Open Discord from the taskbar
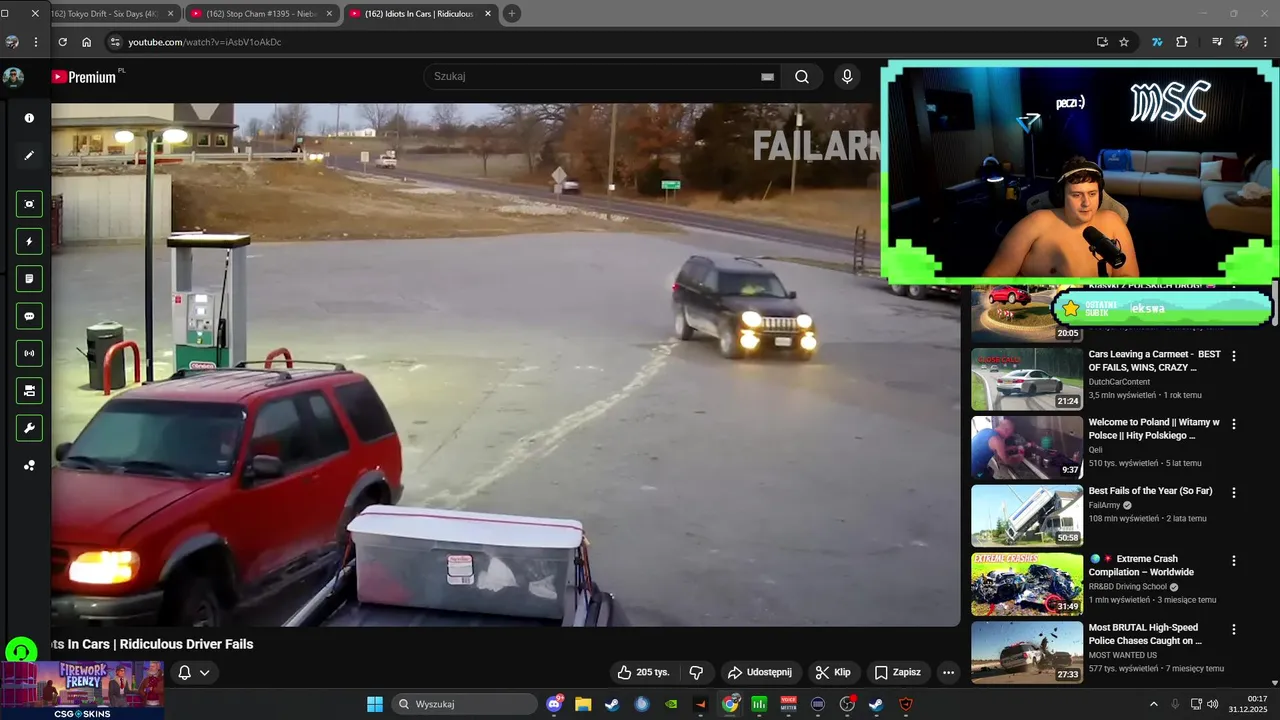Screen dimensions: 1280x720 pos(555,704)
